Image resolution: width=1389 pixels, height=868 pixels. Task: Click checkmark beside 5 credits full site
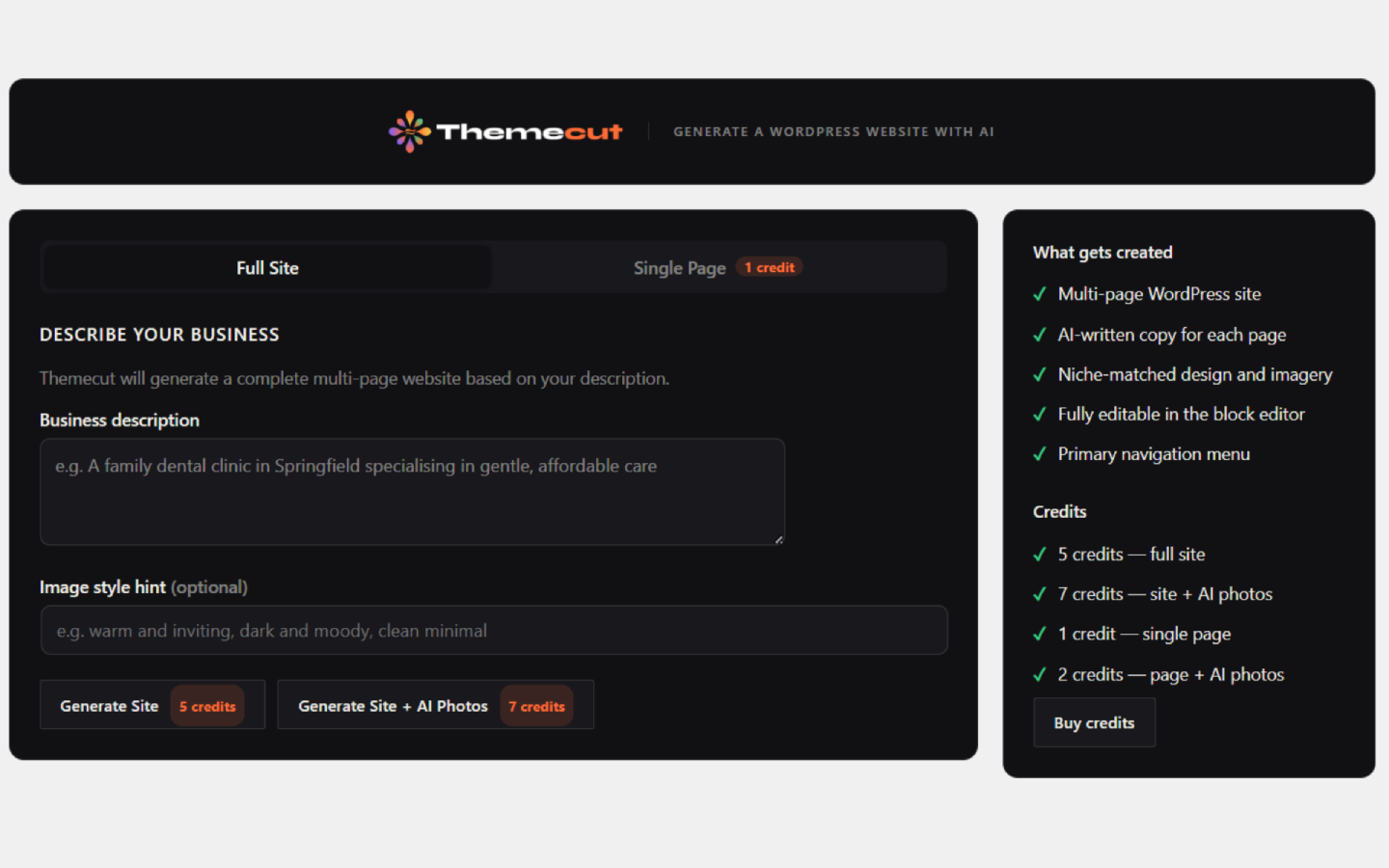click(1040, 555)
